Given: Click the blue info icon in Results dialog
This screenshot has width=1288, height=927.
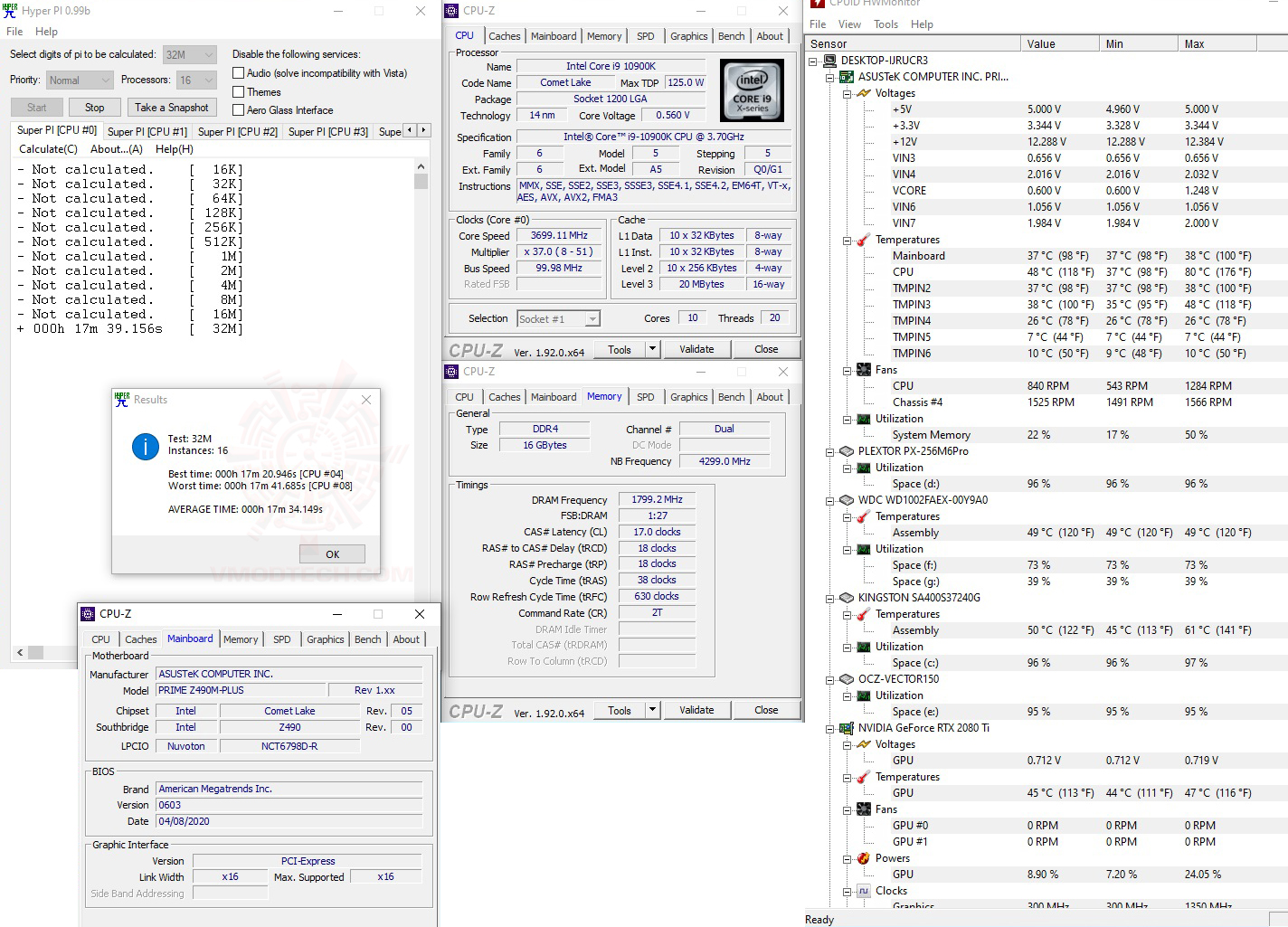Looking at the screenshot, I should pyautogui.click(x=145, y=446).
